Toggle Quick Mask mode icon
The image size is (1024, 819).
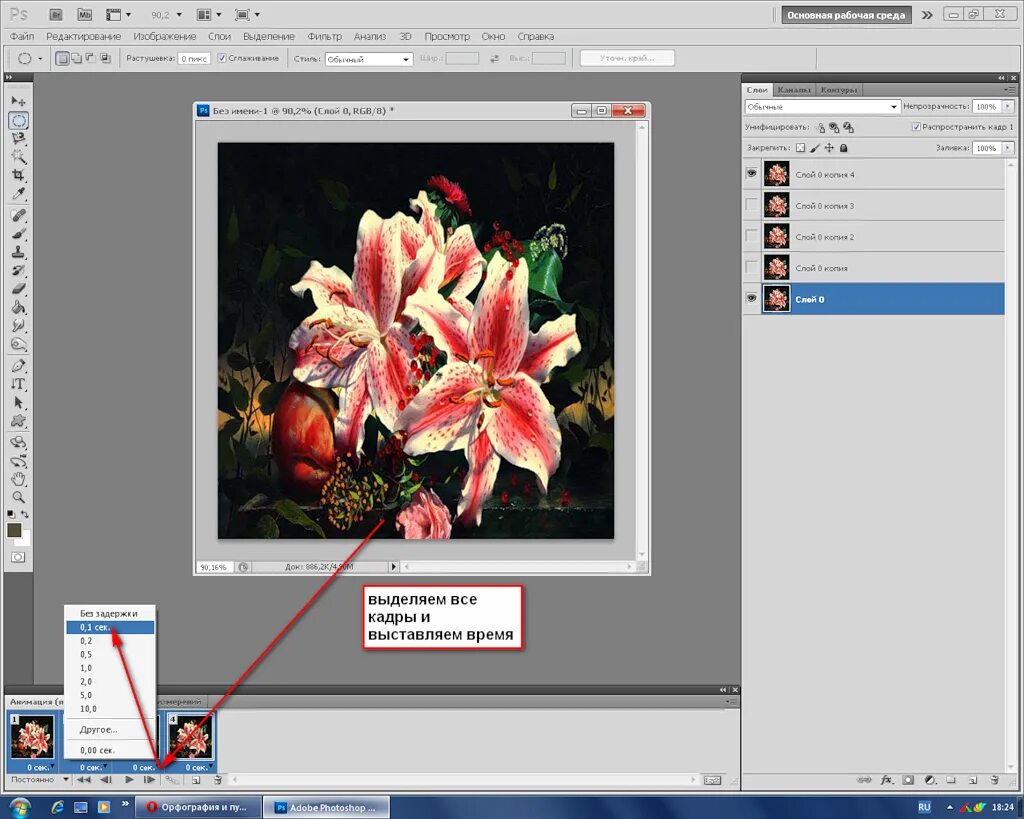pos(18,557)
